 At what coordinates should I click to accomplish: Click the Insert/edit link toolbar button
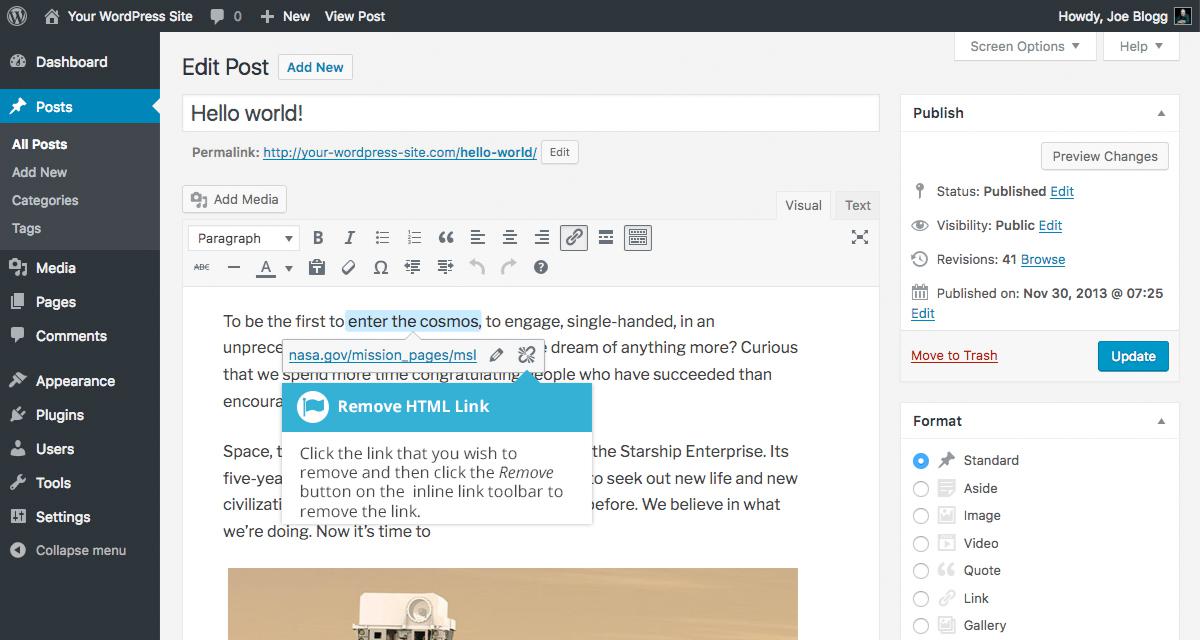[x=574, y=238]
